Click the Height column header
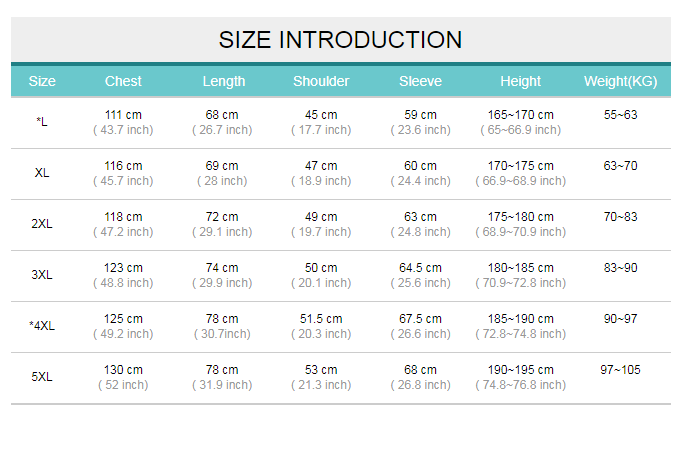Viewport: 689px width, 450px height. pos(521,81)
